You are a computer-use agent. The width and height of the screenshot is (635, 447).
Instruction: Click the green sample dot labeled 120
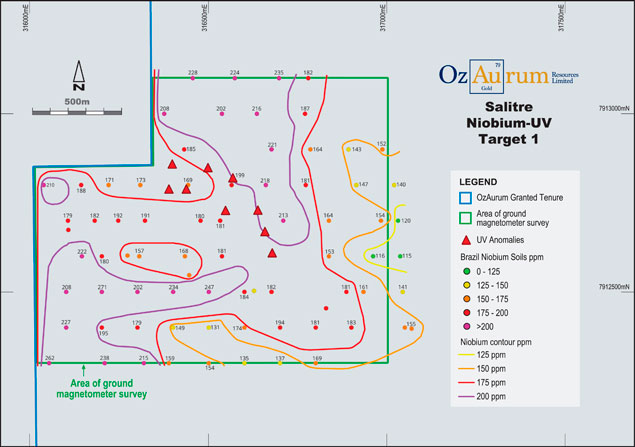398,220
